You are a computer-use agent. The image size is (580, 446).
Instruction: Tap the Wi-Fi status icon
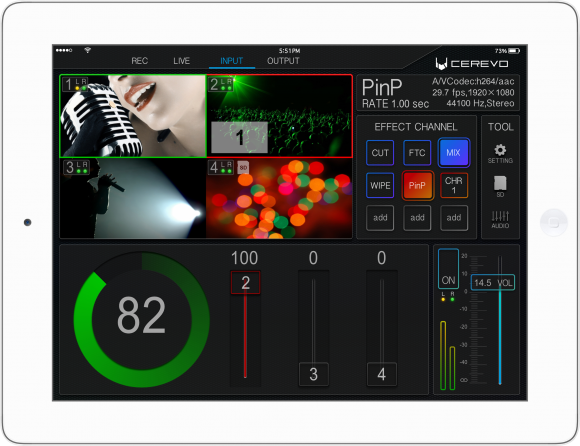[88, 50]
